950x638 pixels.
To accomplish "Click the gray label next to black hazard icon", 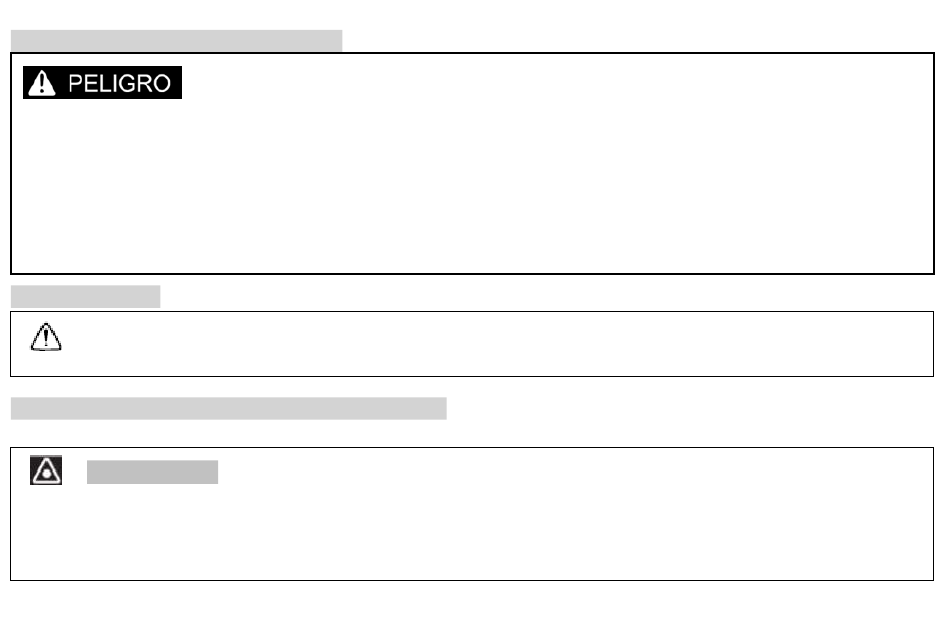I will [x=152, y=472].
